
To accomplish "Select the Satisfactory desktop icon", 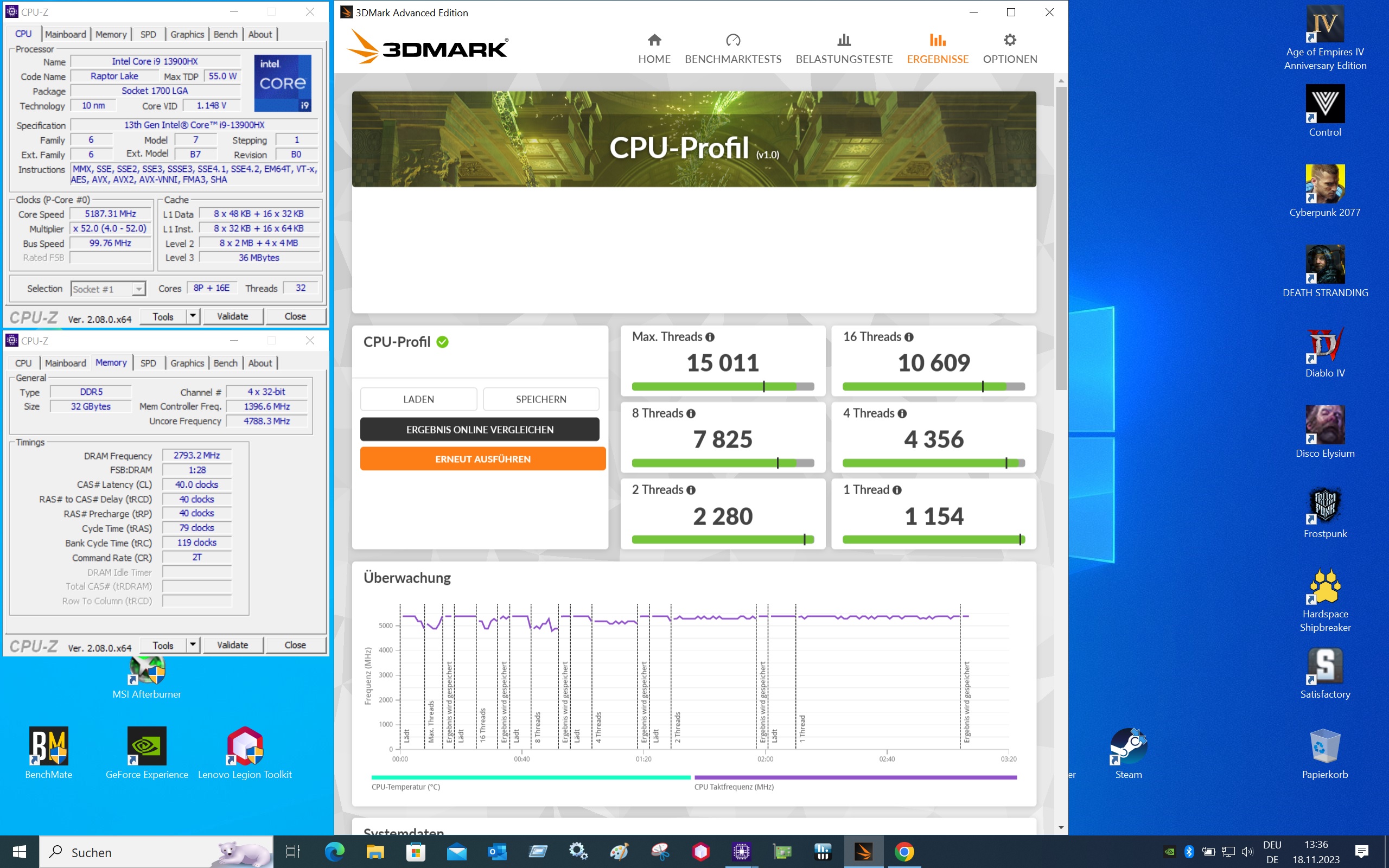I will pyautogui.click(x=1325, y=673).
